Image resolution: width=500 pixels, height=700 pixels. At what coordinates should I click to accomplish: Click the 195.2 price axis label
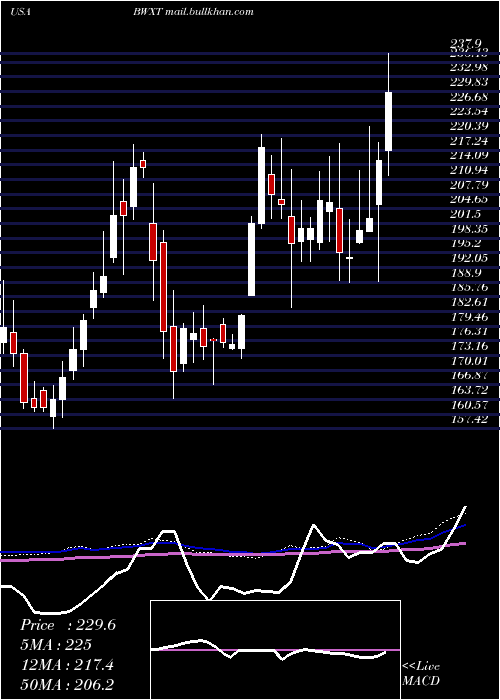469,243
